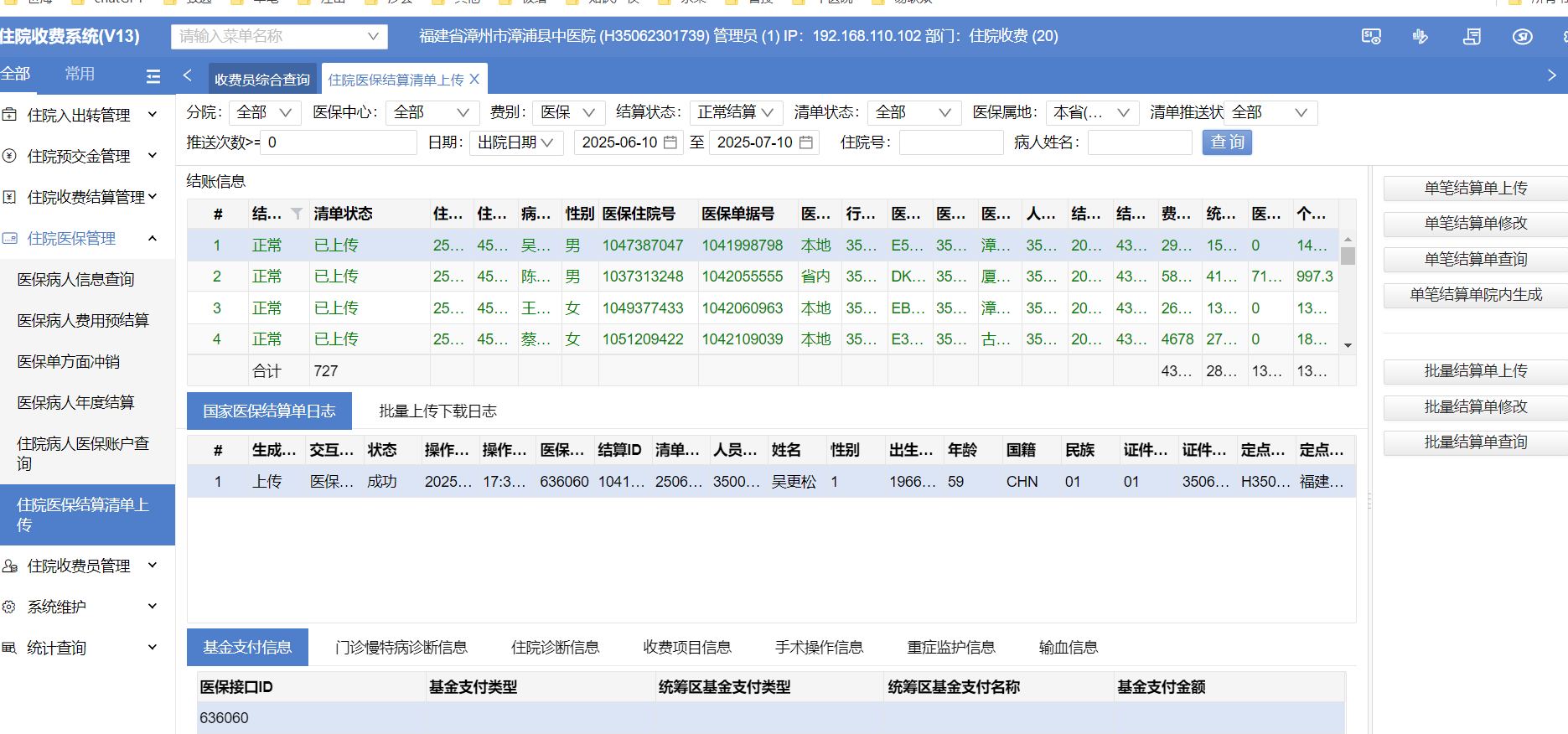Open the 住院诊断信息 tab

[x=556, y=647]
